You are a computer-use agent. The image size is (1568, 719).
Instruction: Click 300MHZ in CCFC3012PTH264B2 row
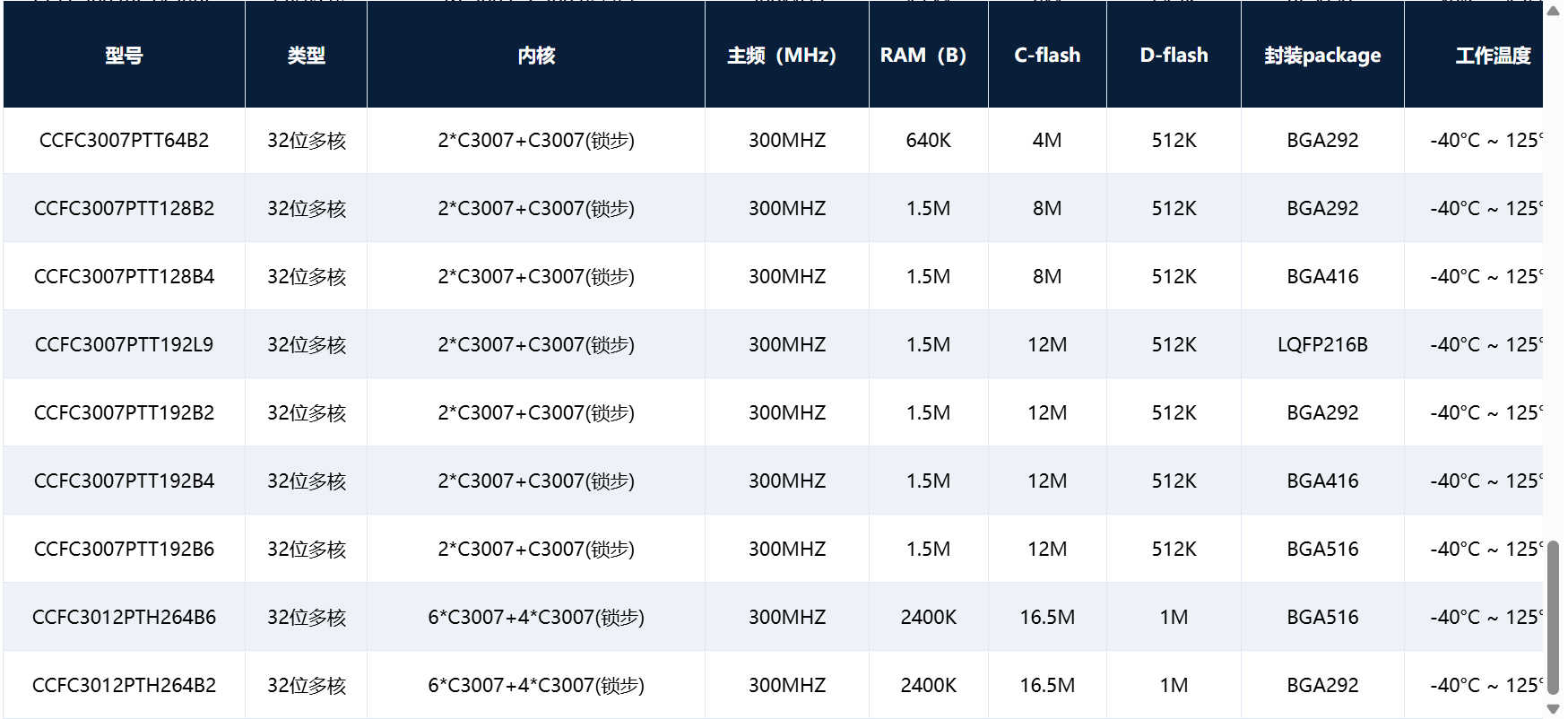(787, 686)
